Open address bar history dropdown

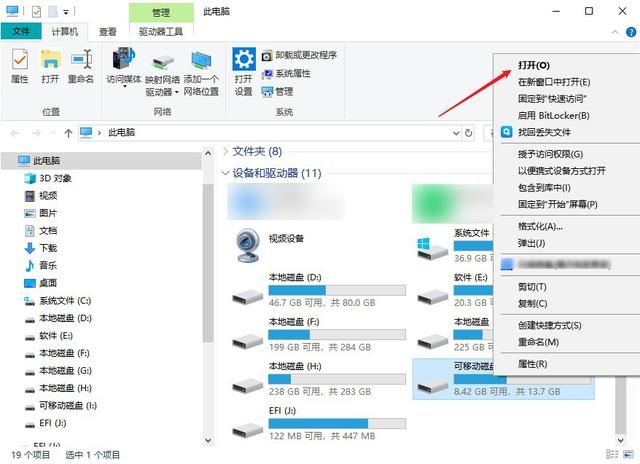click(x=456, y=133)
